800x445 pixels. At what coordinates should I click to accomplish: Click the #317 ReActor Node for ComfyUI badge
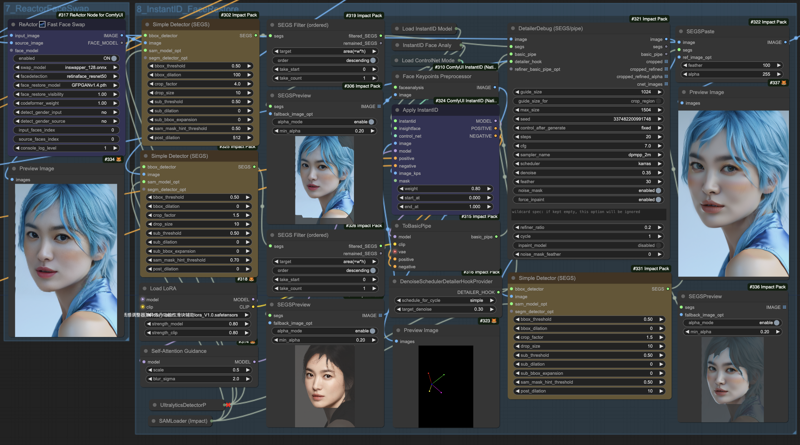click(90, 15)
